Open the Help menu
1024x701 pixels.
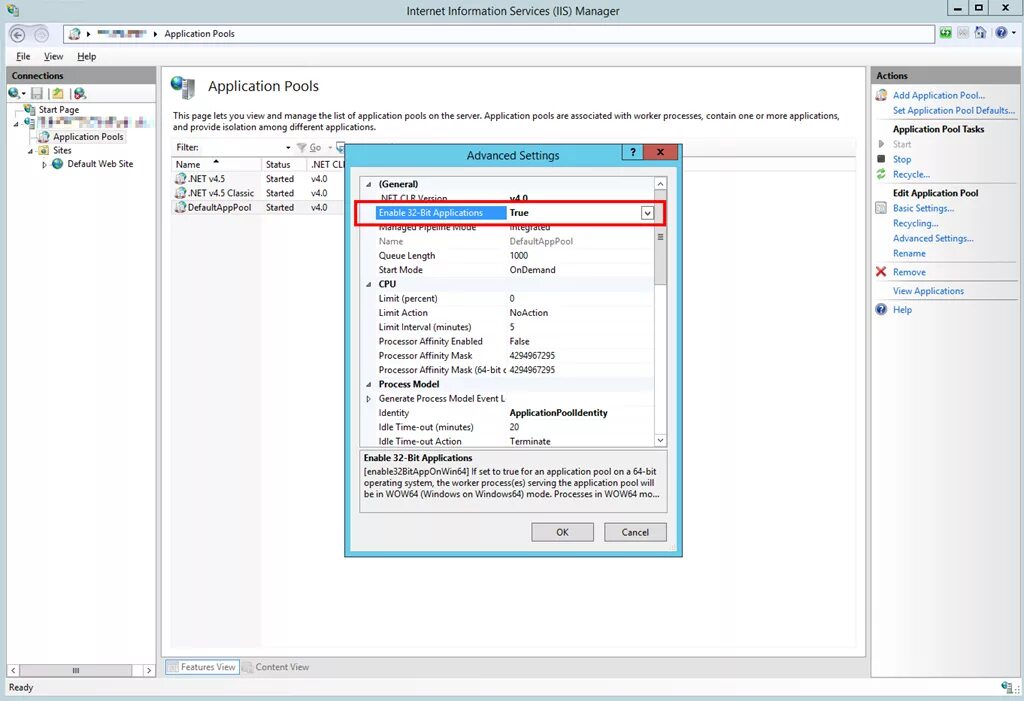pos(86,56)
